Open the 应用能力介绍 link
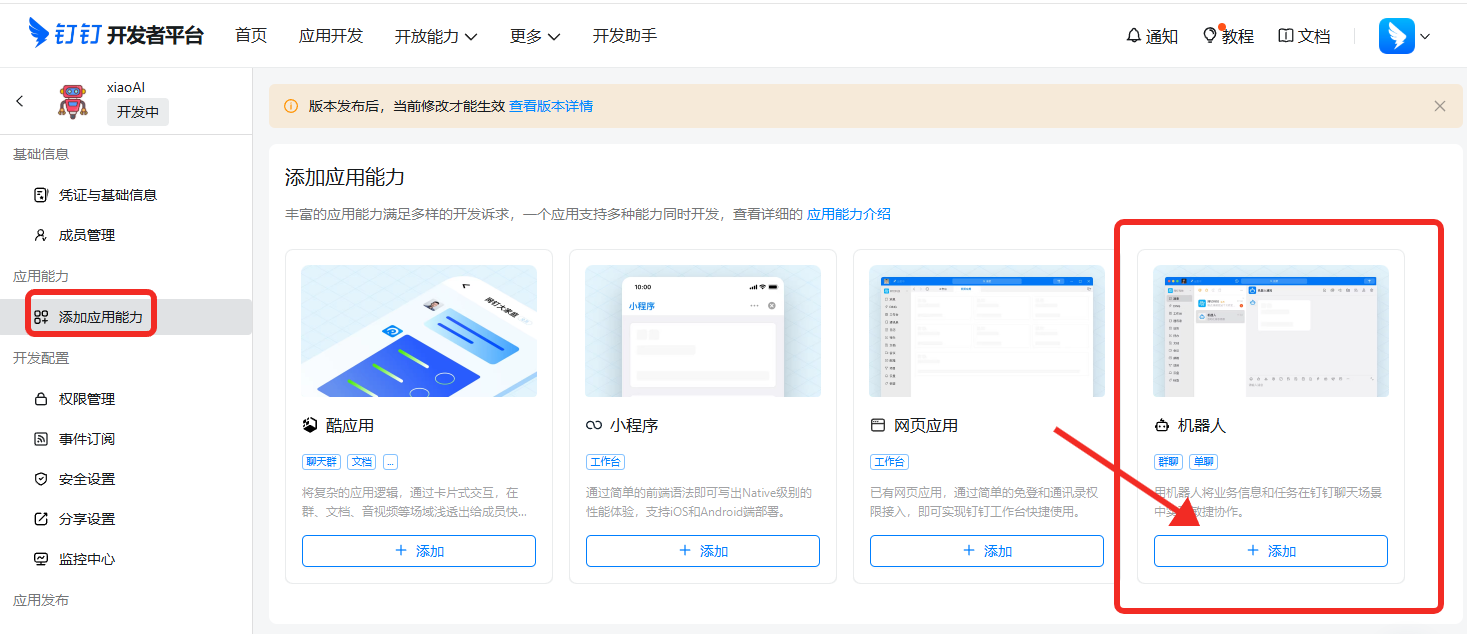The image size is (1467, 634). pos(848,214)
